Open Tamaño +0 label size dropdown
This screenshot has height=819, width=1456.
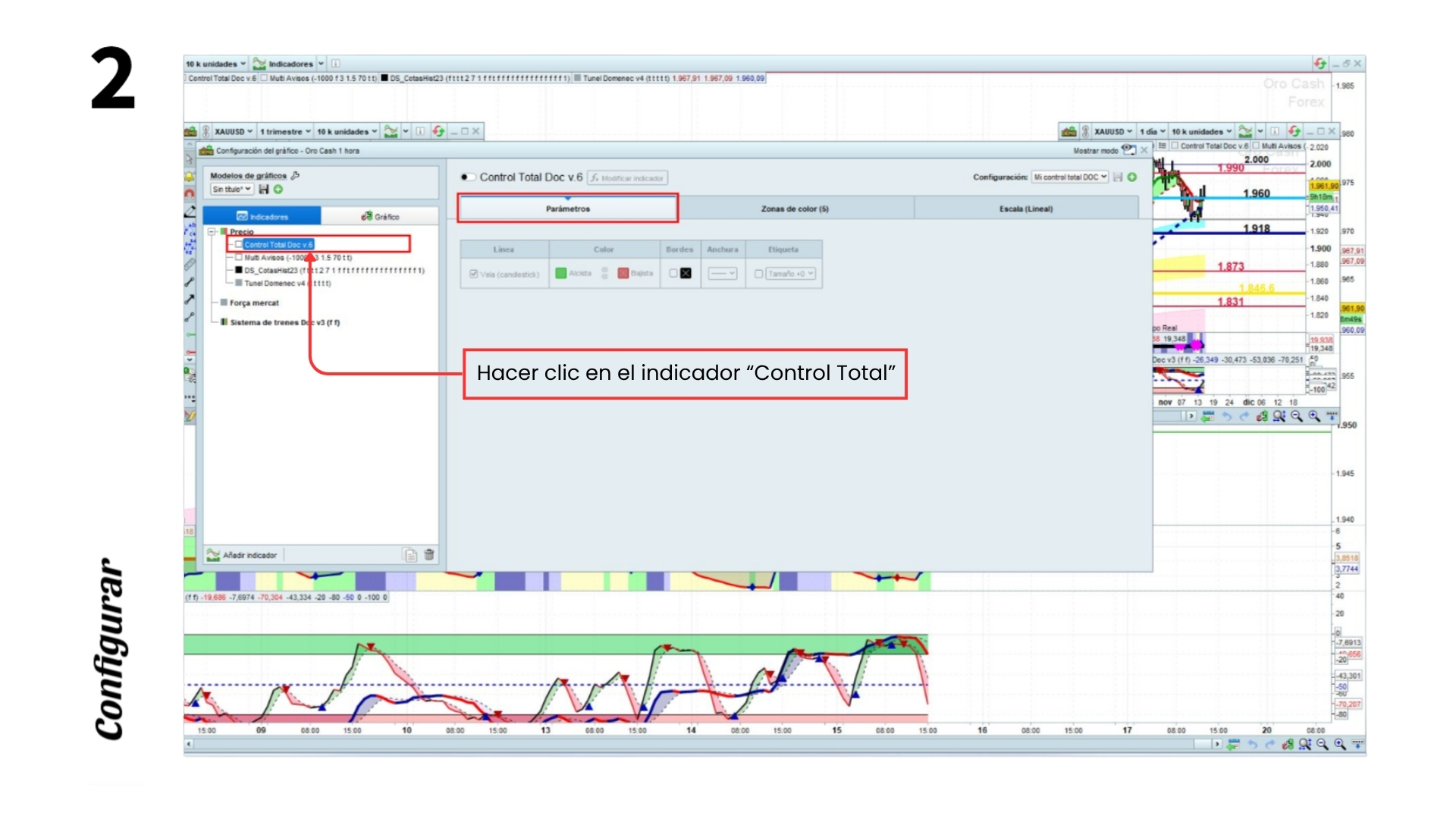790,274
